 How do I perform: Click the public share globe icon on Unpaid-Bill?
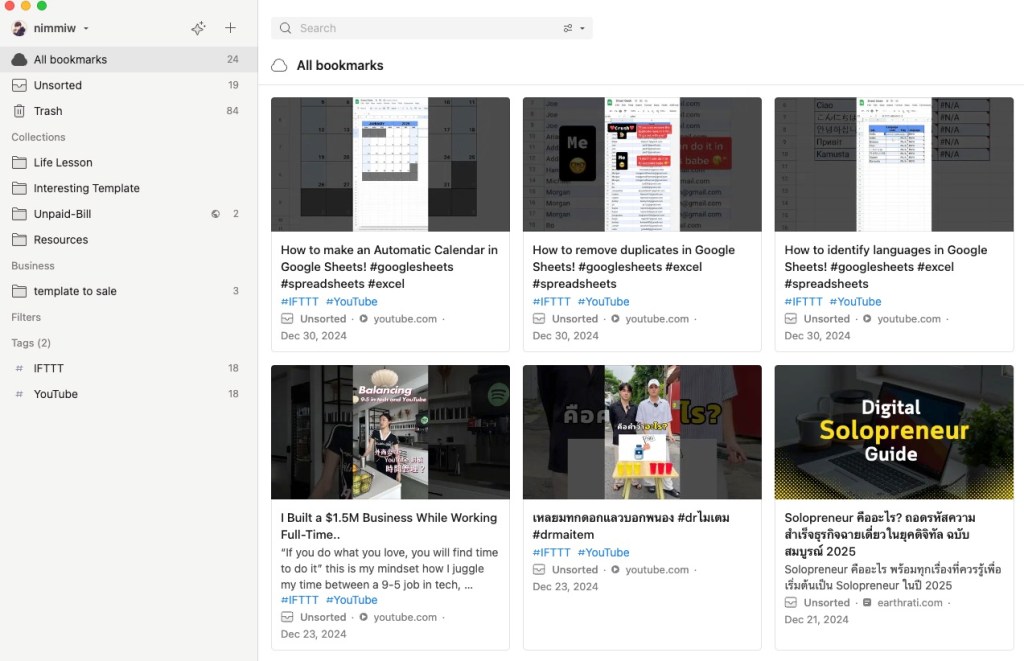[216, 214]
